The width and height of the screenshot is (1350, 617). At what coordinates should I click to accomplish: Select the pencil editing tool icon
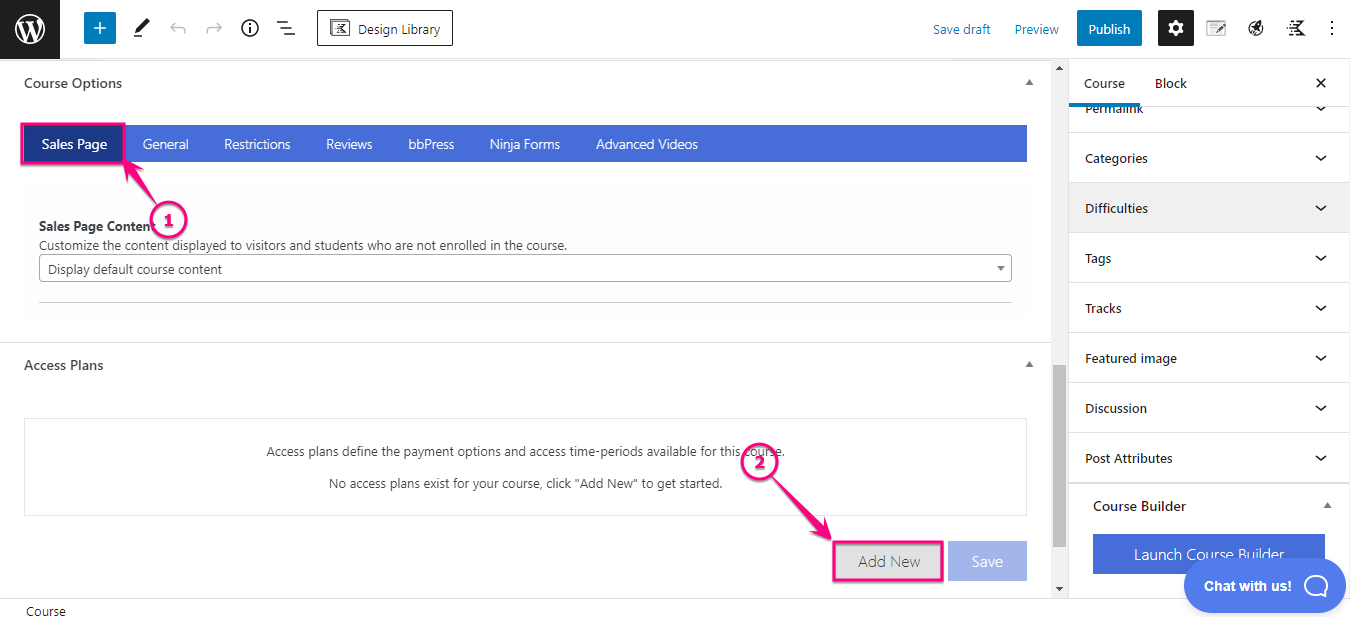[141, 28]
